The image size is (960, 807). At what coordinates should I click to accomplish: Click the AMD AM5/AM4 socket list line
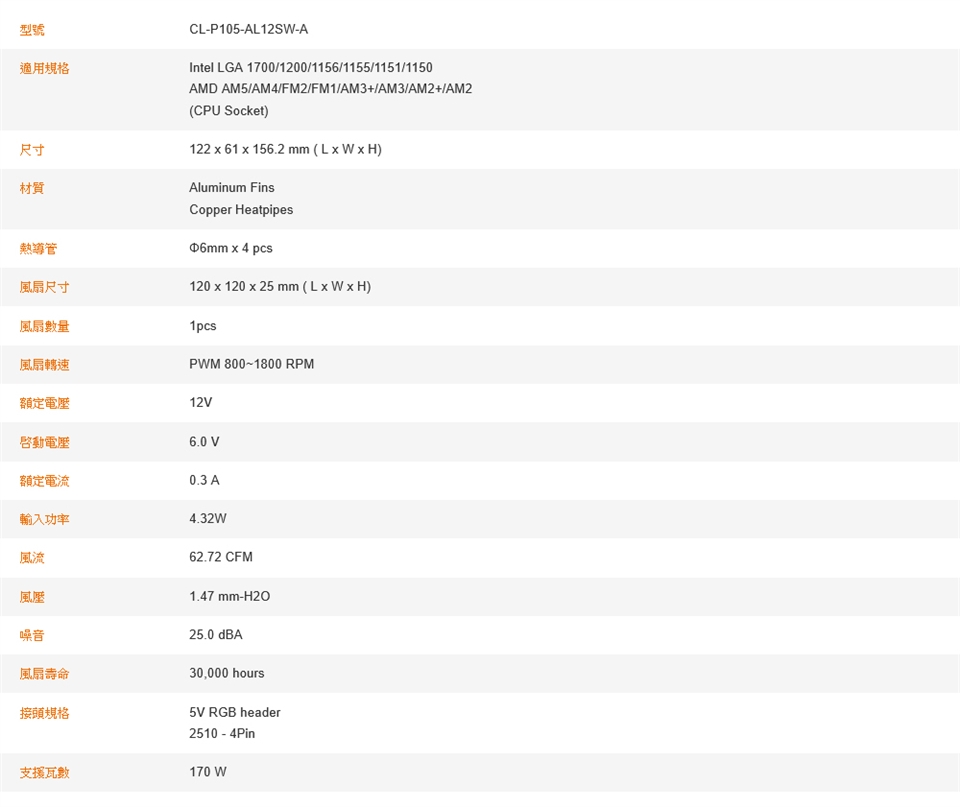tap(330, 89)
